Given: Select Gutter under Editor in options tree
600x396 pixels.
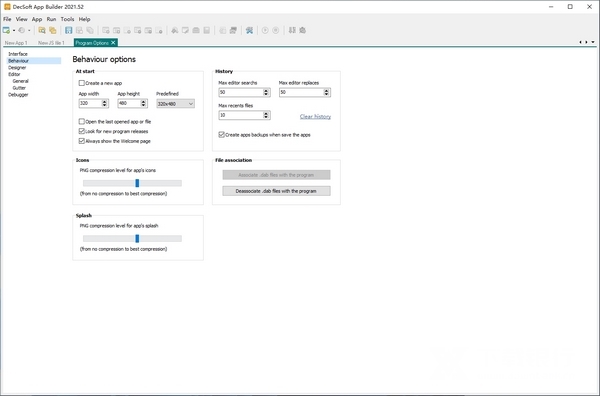Looking at the screenshot, I should 19,88.
